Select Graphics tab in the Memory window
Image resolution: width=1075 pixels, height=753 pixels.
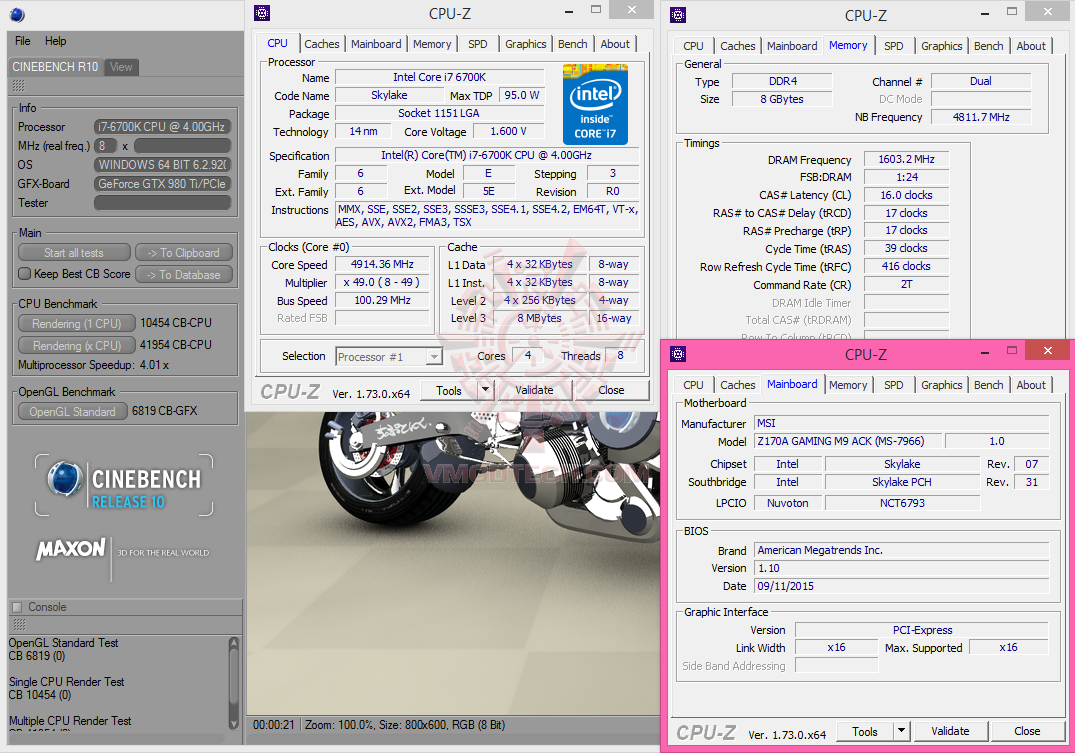point(941,46)
